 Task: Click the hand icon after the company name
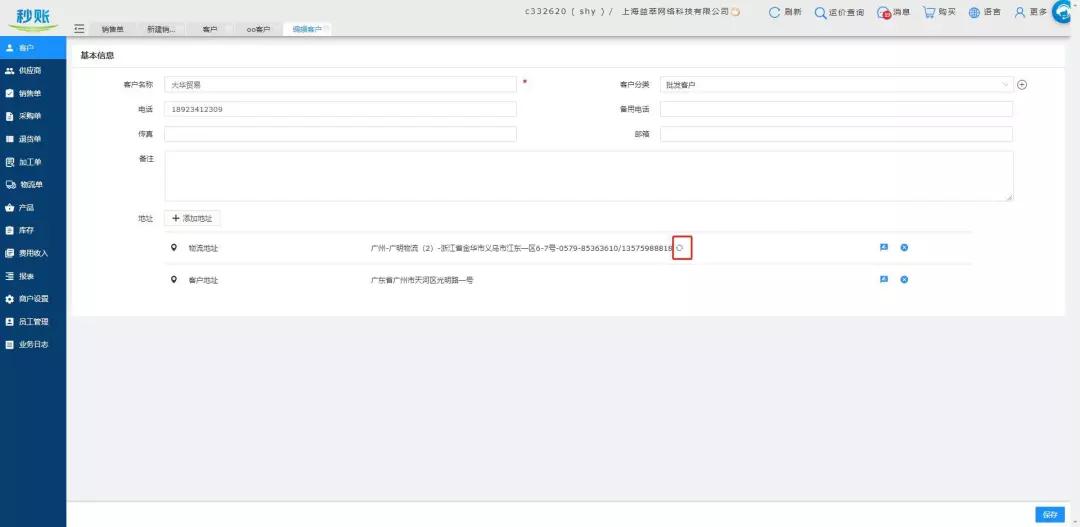[x=736, y=12]
